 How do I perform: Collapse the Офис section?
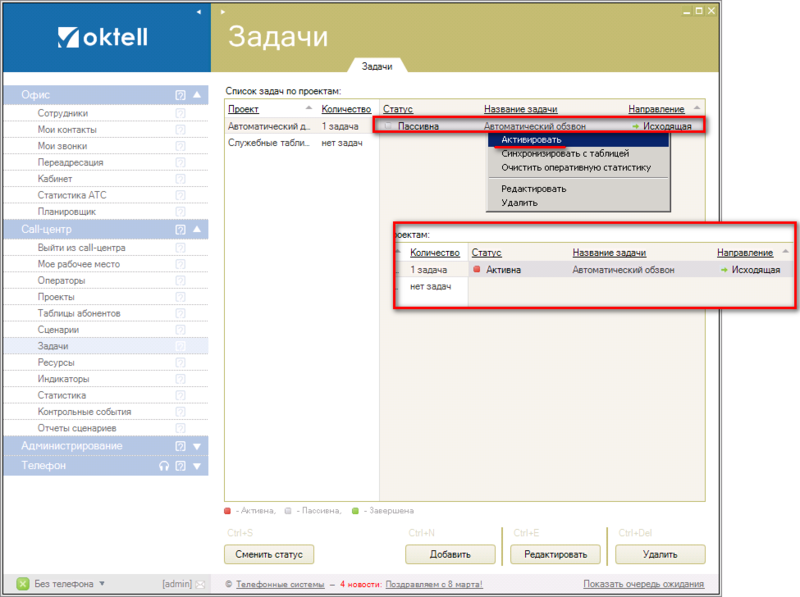point(197,95)
